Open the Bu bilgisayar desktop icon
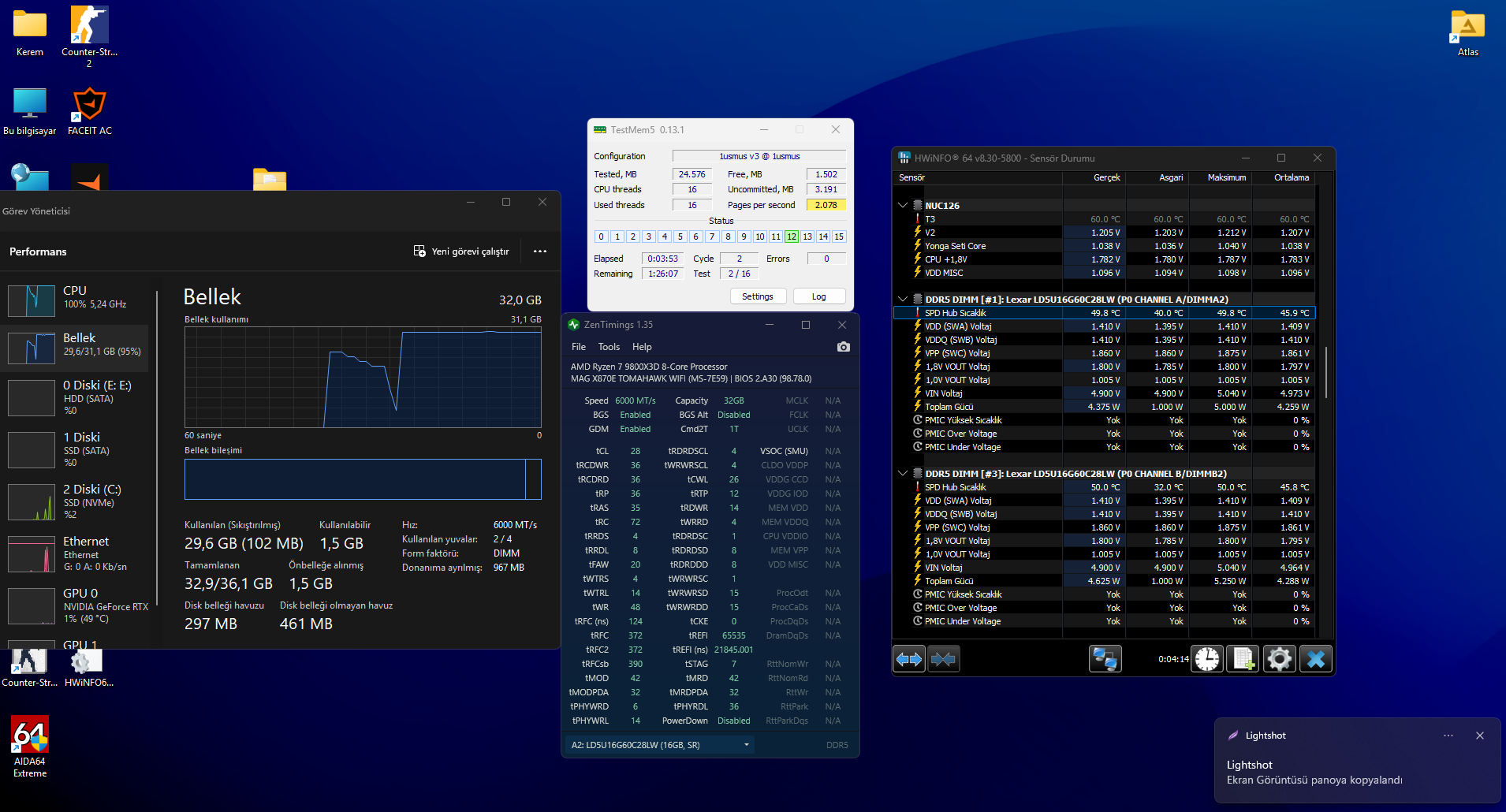Viewport: 1506px width, 812px height. 30,111
